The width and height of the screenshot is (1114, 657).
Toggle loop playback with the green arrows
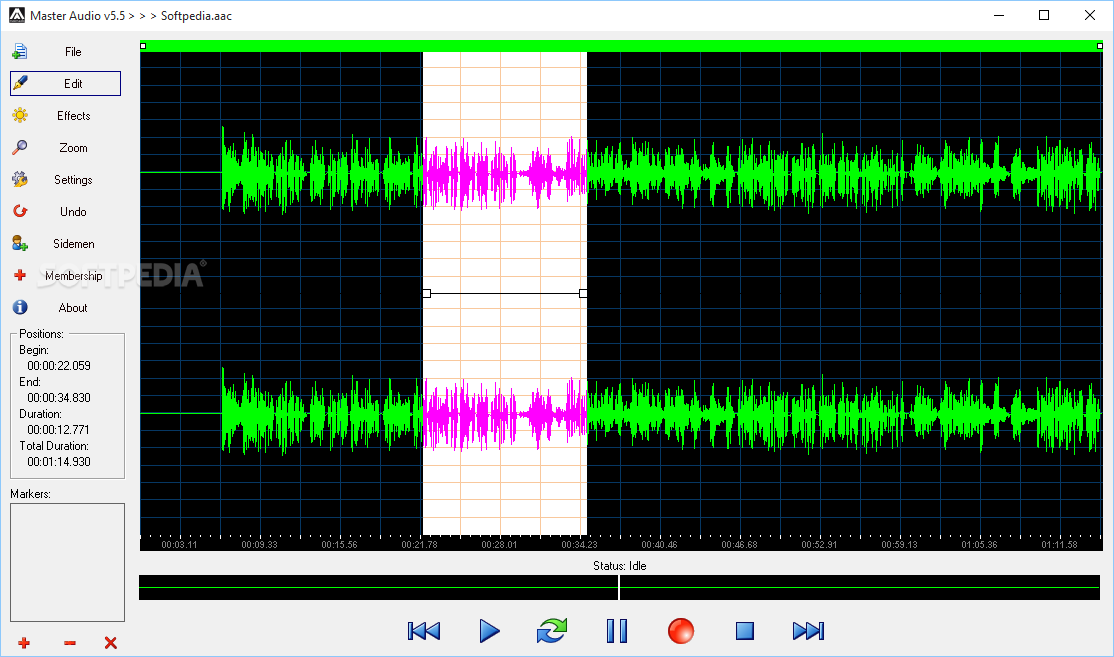tap(552, 631)
